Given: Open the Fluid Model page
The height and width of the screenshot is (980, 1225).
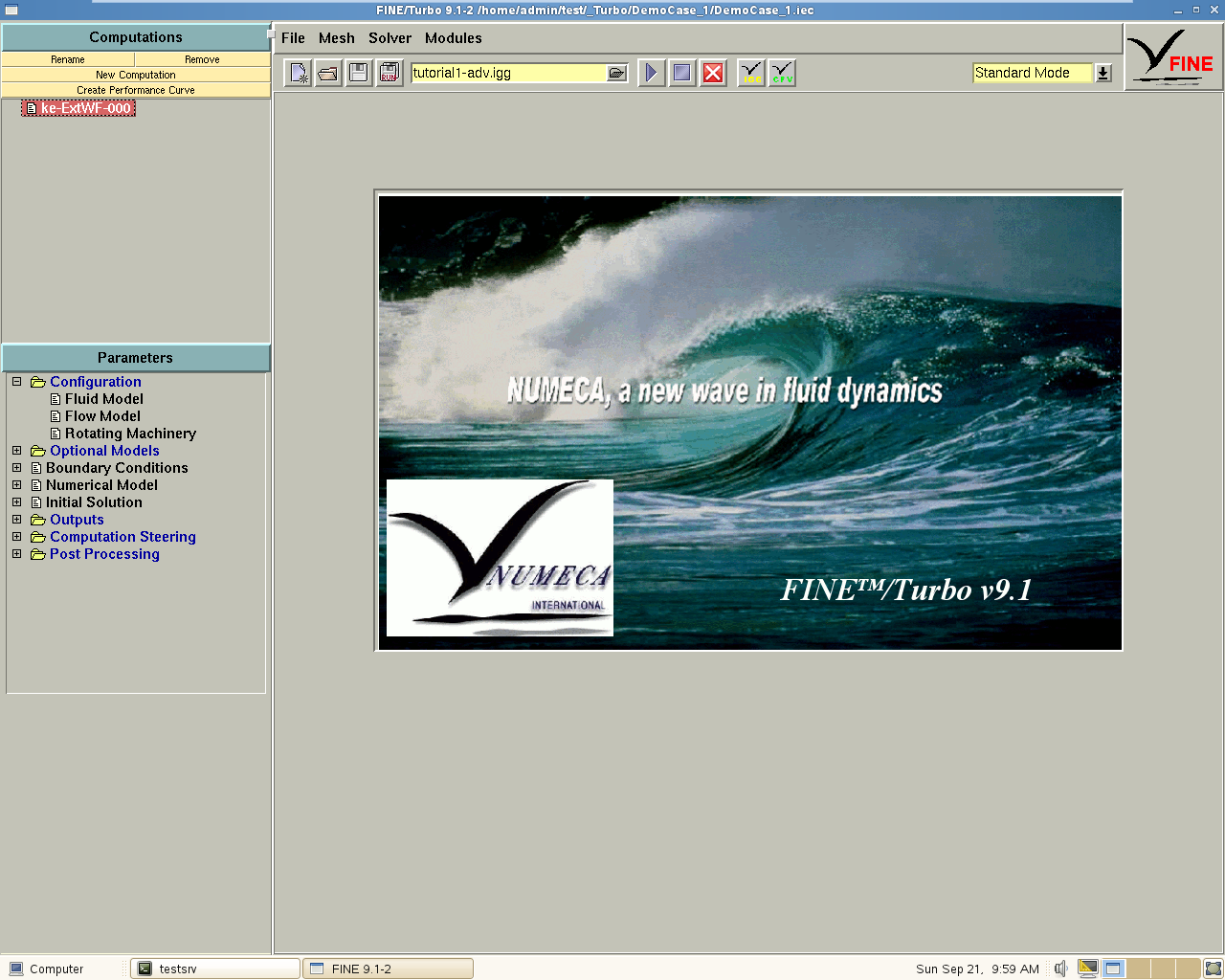Looking at the screenshot, I should tap(104, 399).
